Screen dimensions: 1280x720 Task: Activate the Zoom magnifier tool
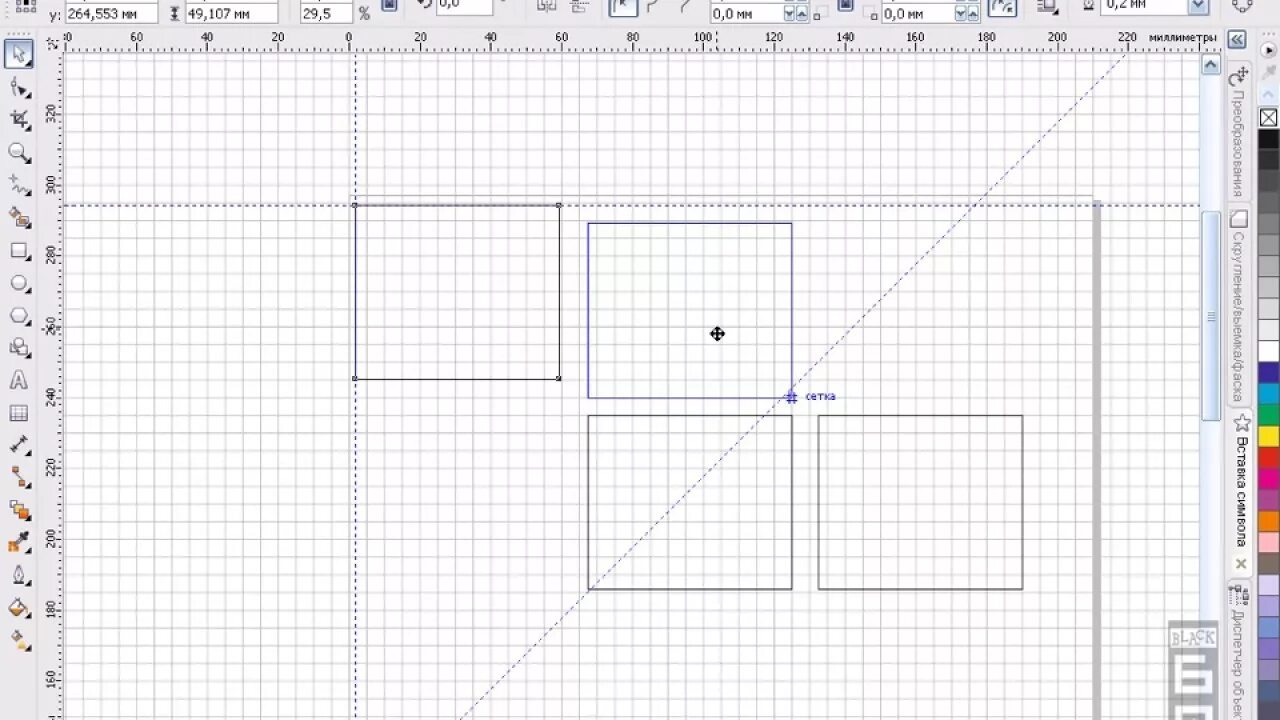18,153
